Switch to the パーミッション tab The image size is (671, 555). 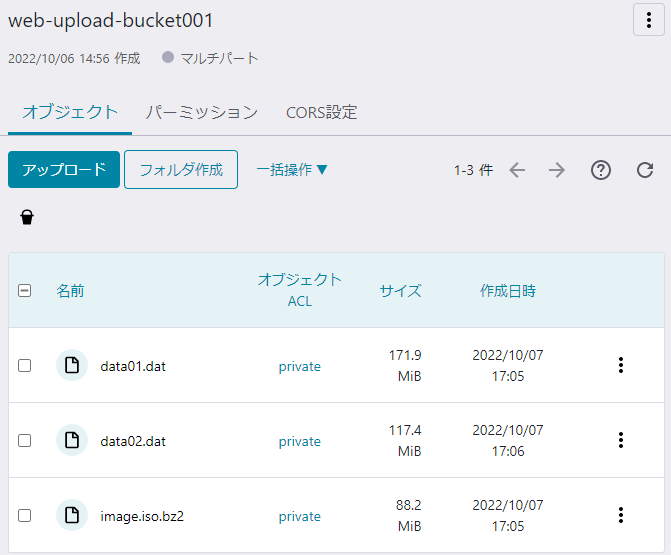pos(201,112)
